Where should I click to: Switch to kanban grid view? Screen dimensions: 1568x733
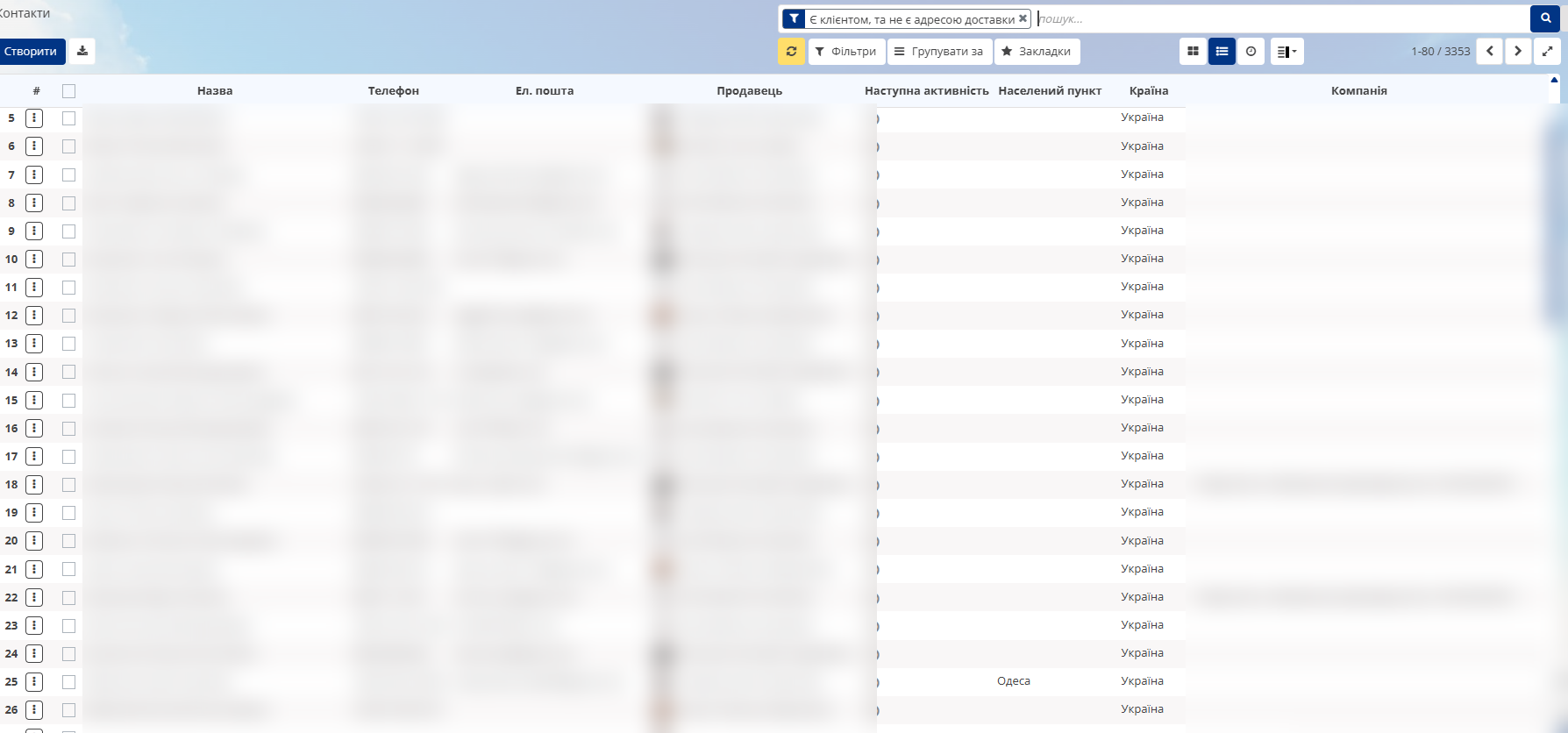tap(1193, 52)
